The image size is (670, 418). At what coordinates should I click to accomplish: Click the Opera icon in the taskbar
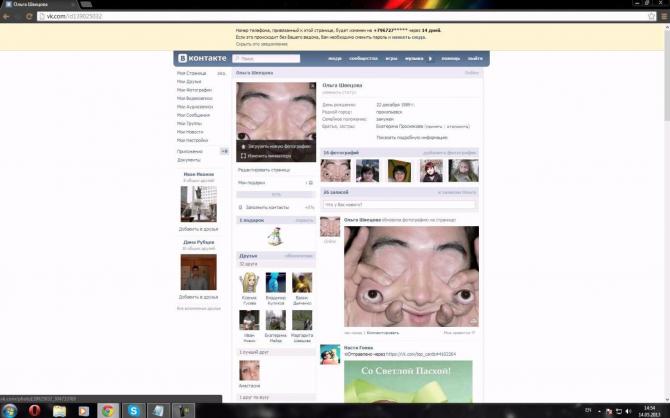34,410
